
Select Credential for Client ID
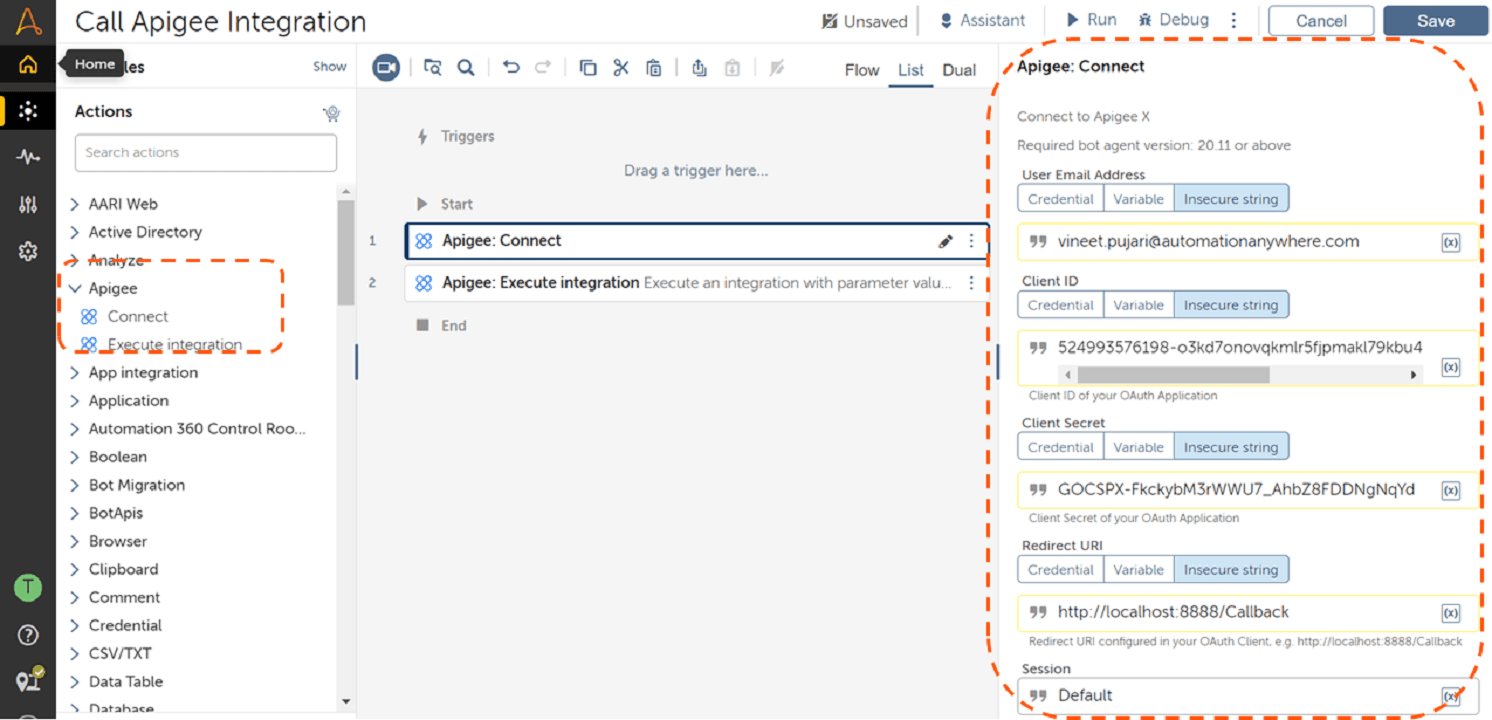tap(1060, 305)
